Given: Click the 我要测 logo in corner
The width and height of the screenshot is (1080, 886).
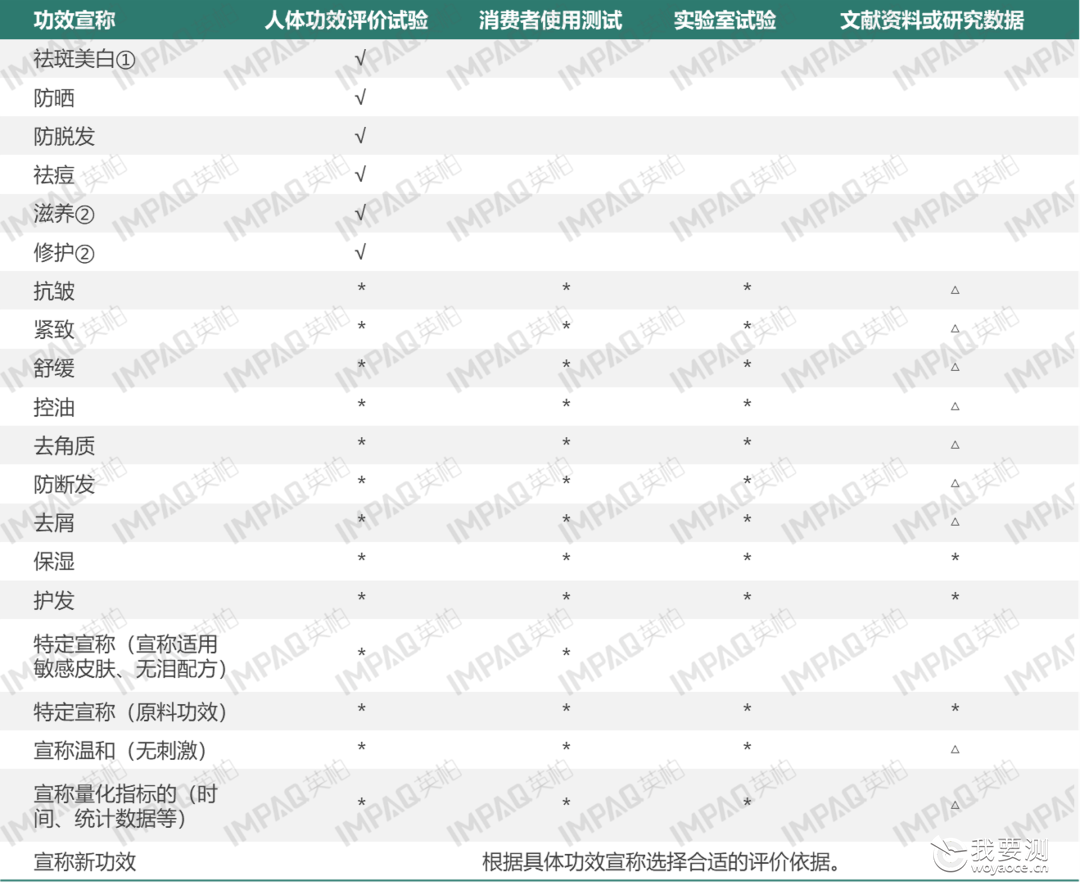Looking at the screenshot, I should pos(990,855).
